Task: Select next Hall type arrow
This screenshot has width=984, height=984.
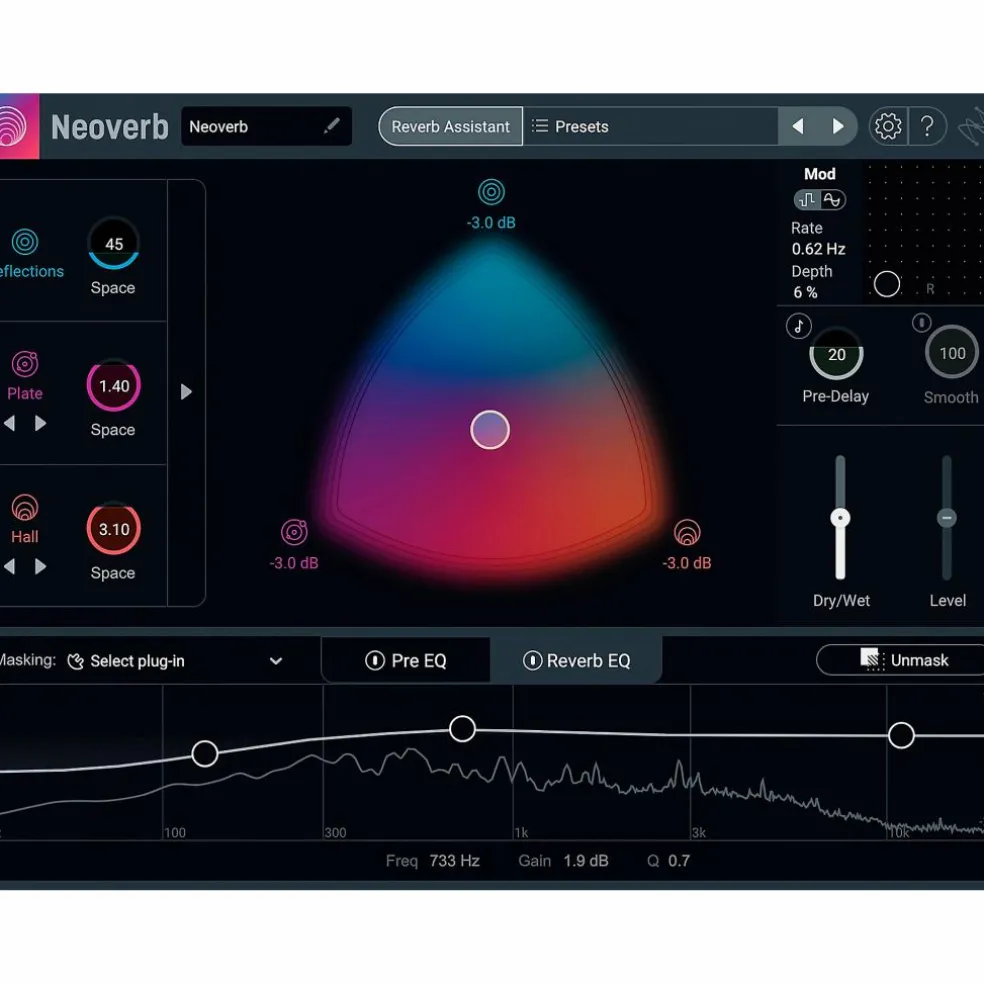Action: pyautogui.click(x=40, y=567)
